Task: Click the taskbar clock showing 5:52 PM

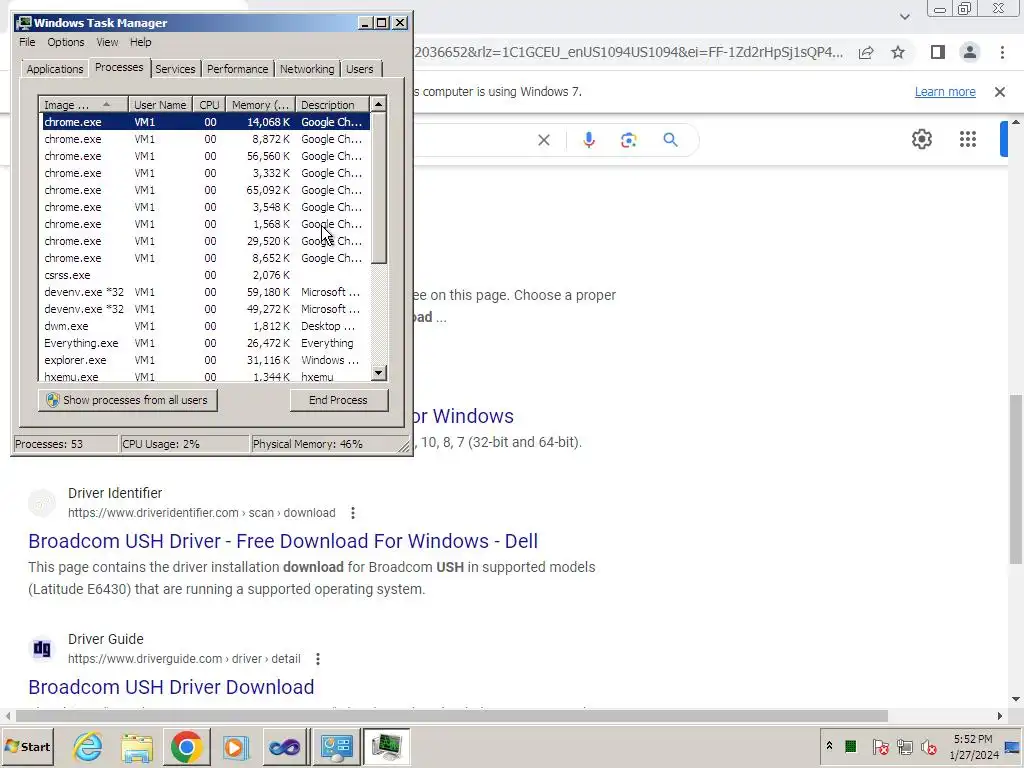Action: click(974, 747)
